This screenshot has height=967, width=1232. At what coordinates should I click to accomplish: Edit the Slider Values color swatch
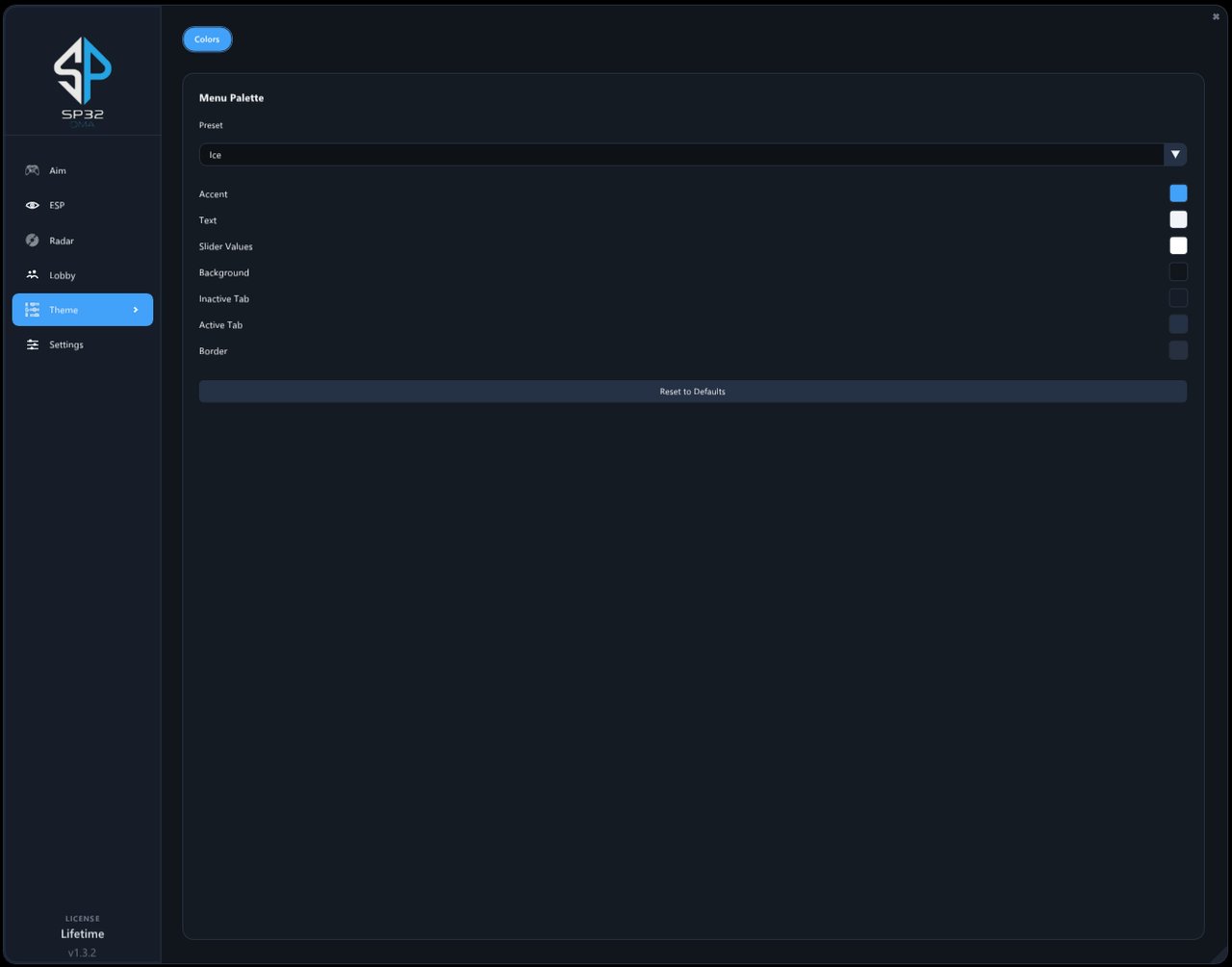click(1178, 245)
